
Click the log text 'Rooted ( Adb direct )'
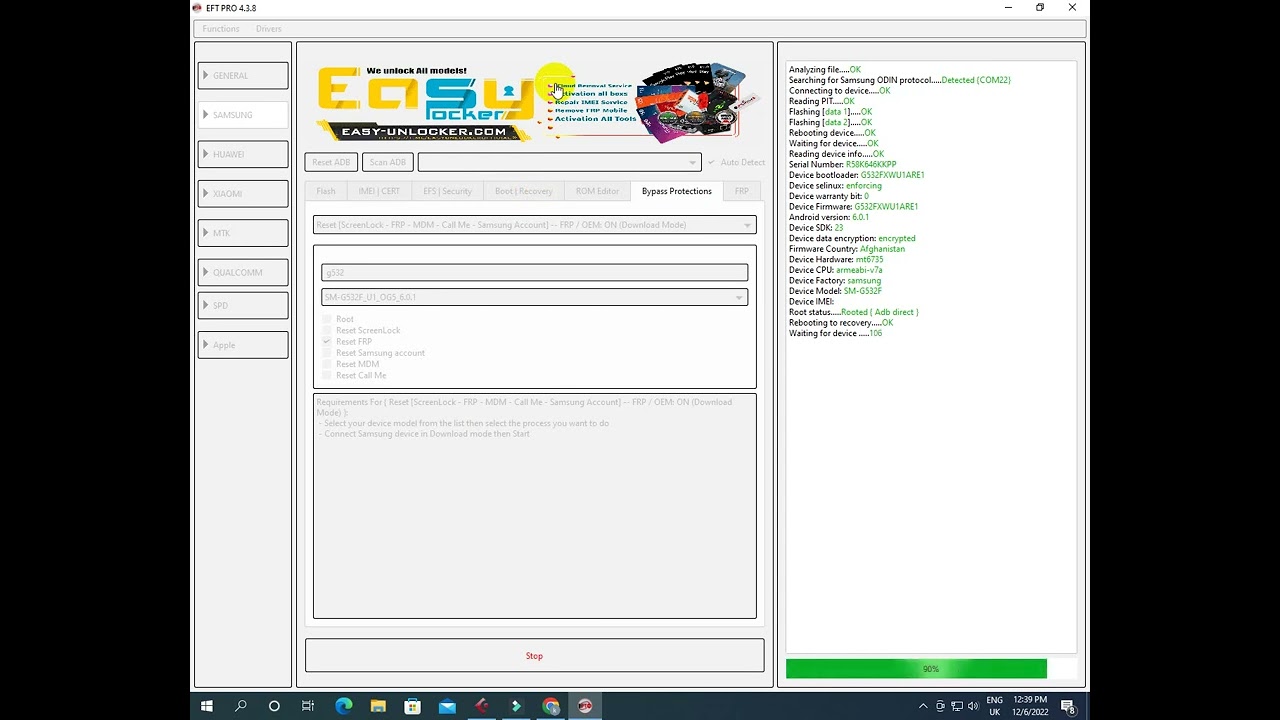(879, 312)
